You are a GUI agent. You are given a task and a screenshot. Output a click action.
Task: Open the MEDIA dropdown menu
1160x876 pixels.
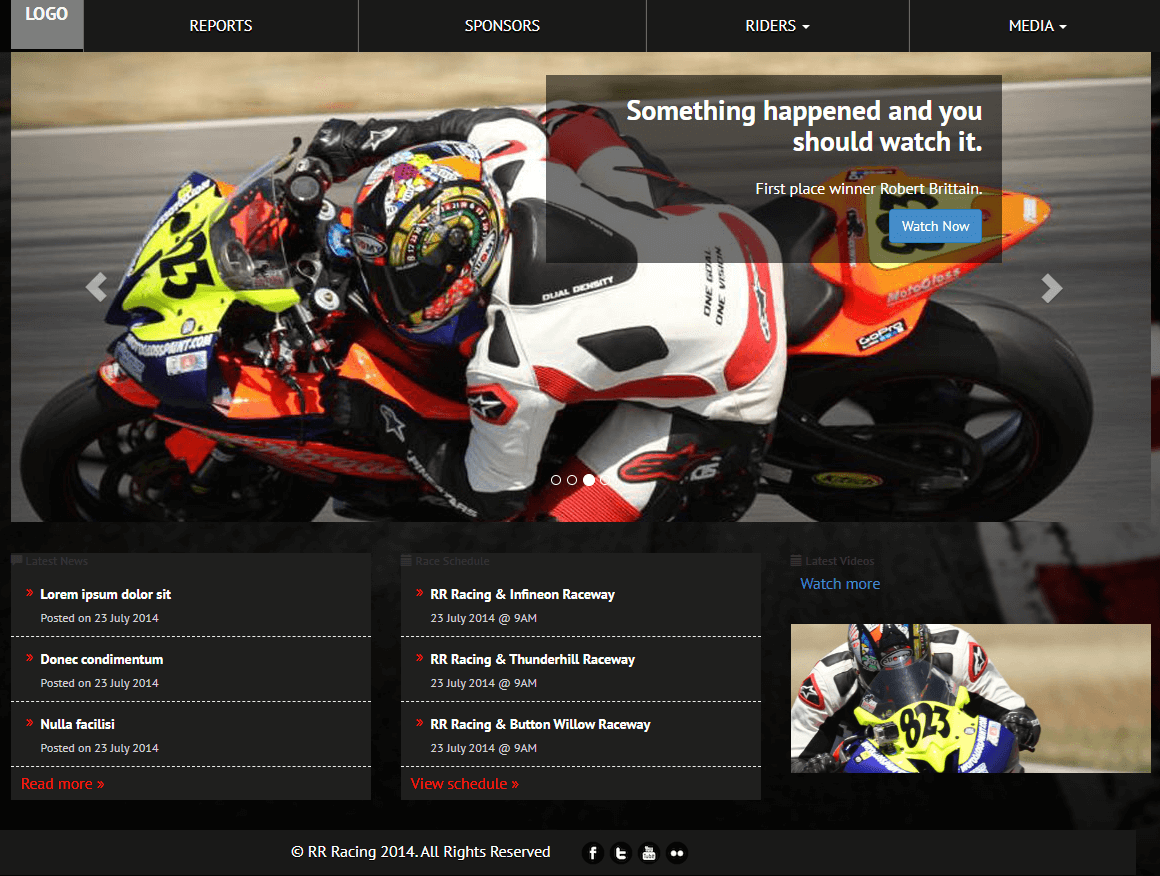pyautogui.click(x=1037, y=25)
